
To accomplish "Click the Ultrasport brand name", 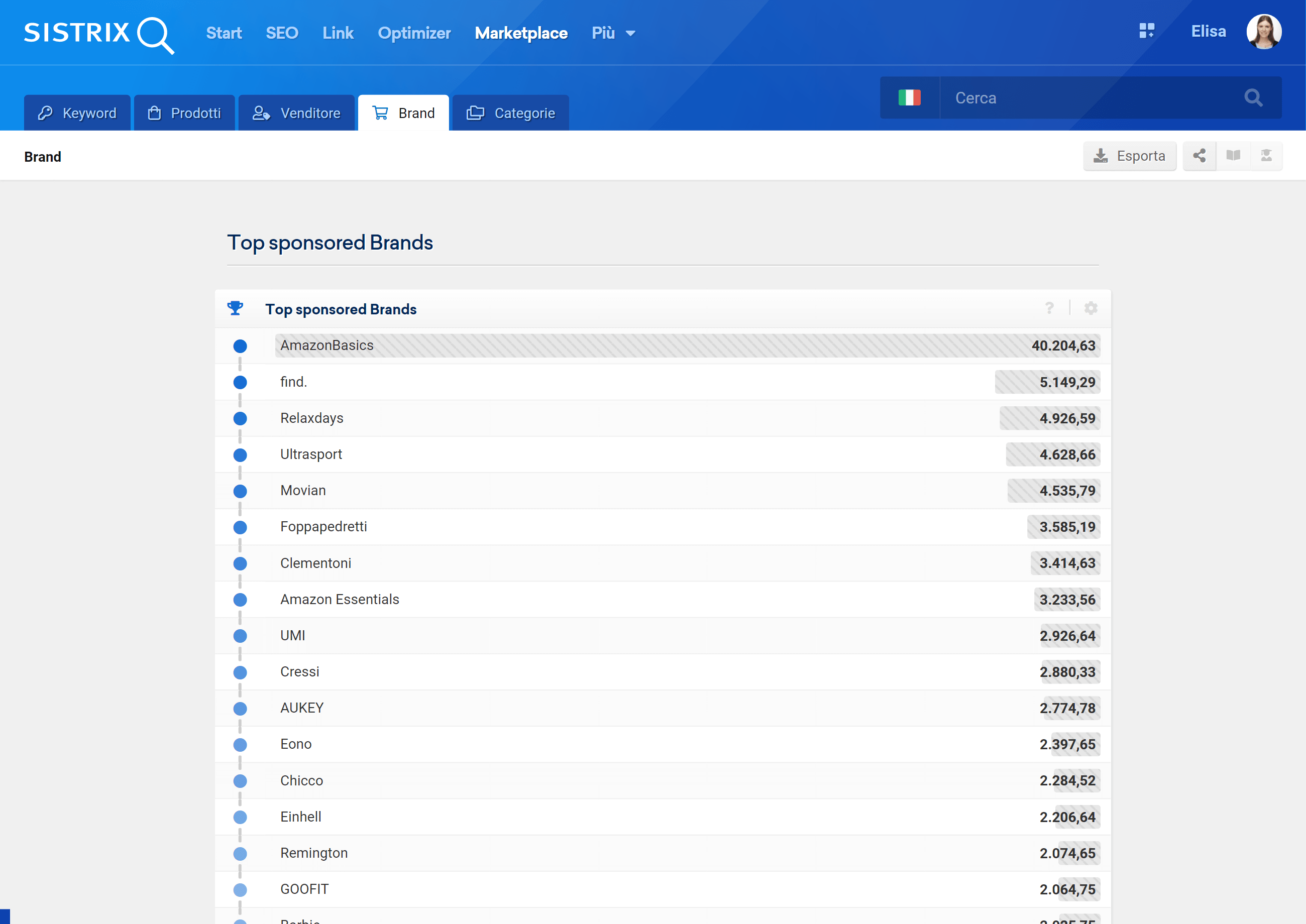I will click(311, 454).
